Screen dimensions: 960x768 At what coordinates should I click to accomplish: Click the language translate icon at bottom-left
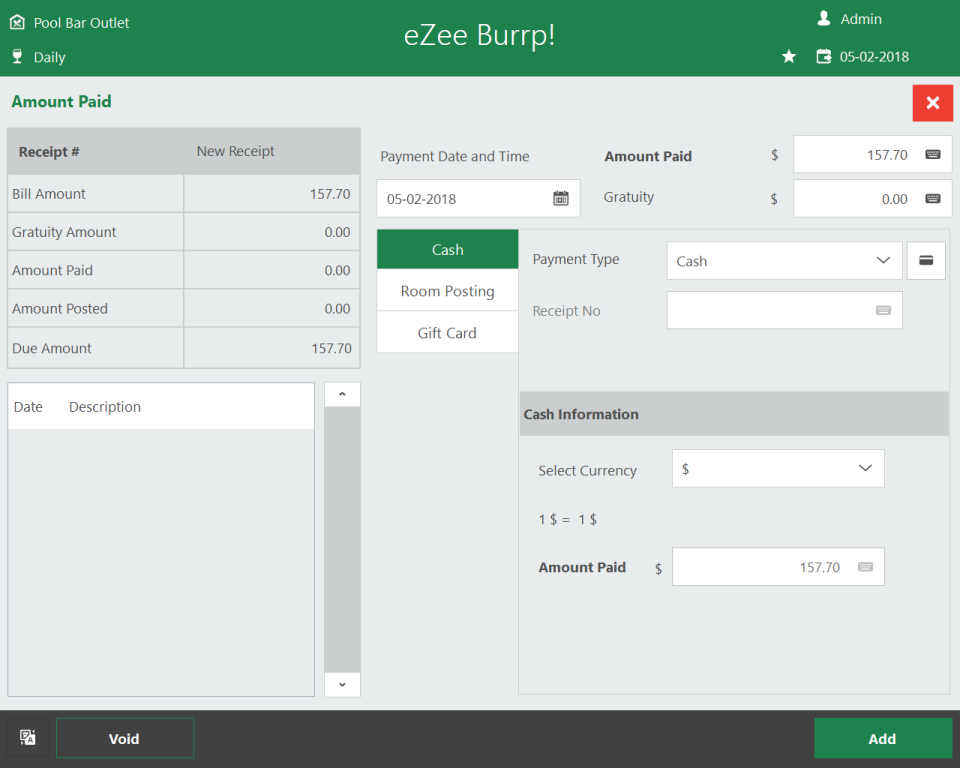pyautogui.click(x=28, y=738)
